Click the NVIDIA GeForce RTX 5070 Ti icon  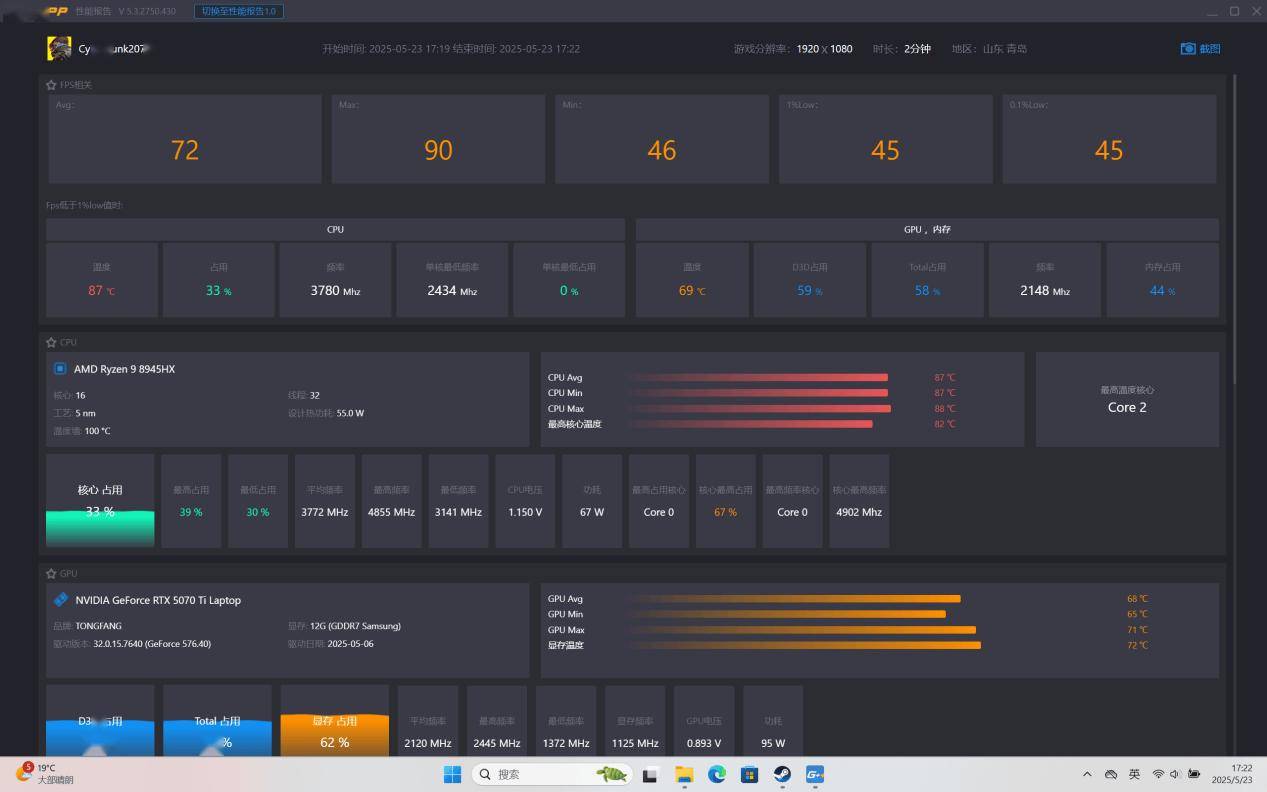coord(61,600)
